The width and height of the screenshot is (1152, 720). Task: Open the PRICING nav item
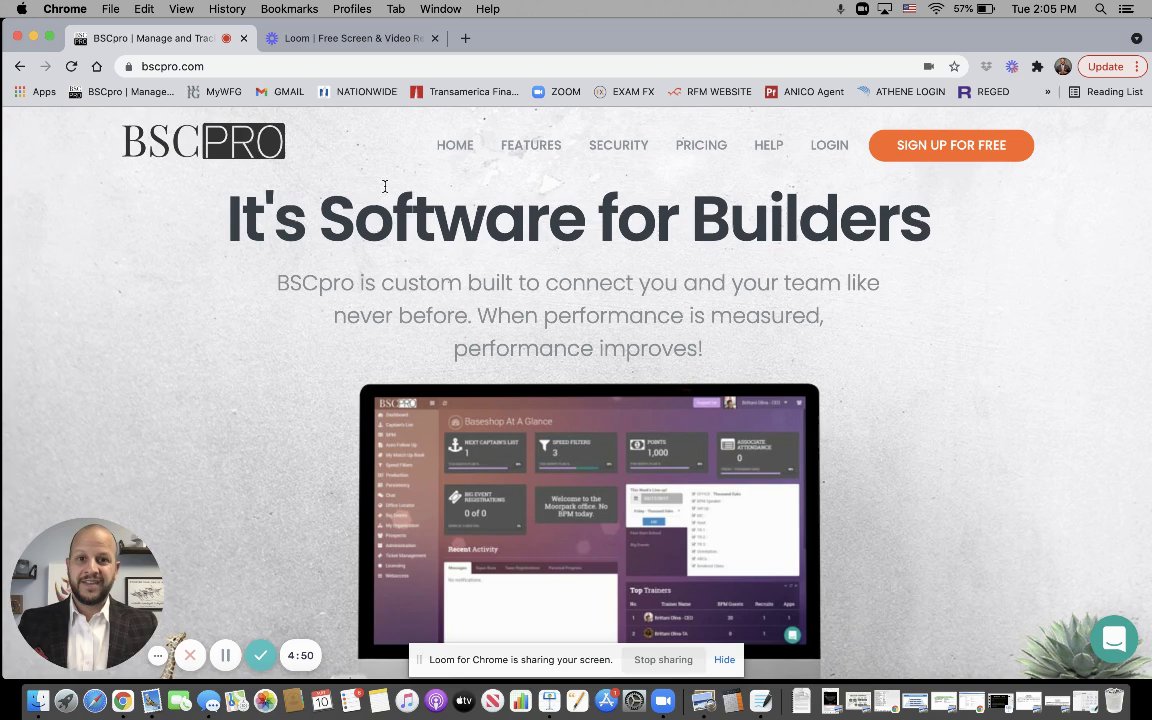coord(701,145)
